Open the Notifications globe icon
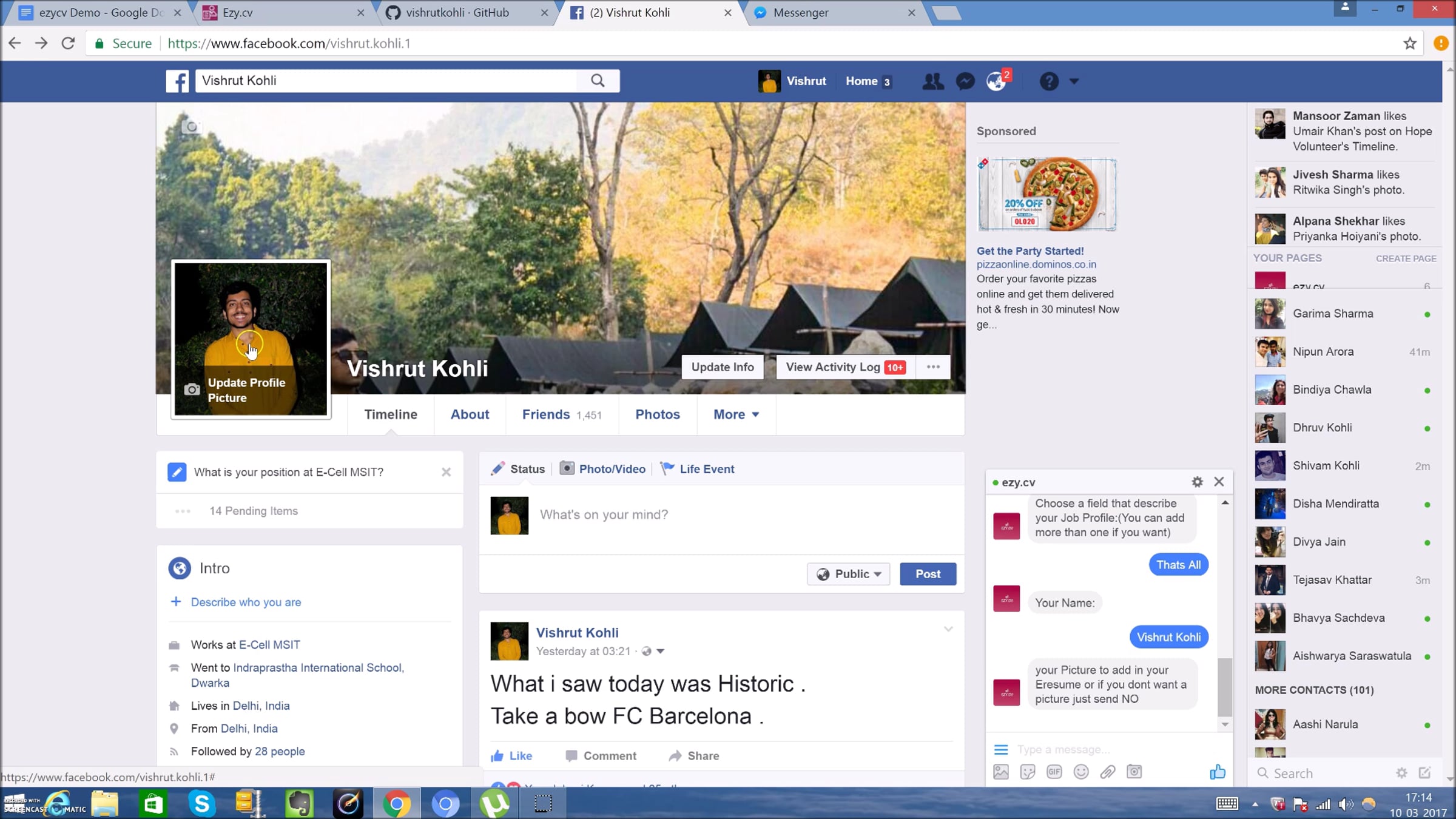The height and width of the screenshot is (819, 1456). coord(996,81)
